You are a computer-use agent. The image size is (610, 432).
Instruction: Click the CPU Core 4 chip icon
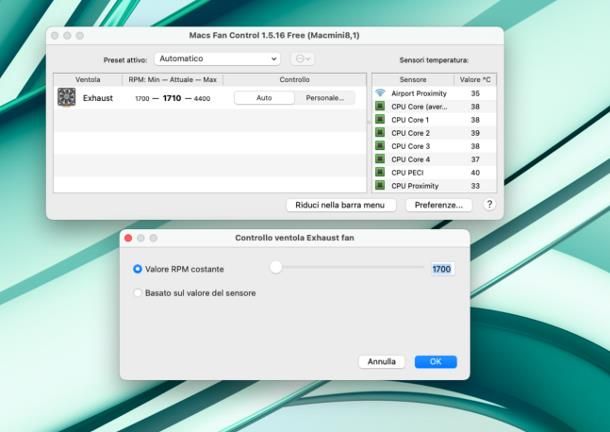[380, 159]
